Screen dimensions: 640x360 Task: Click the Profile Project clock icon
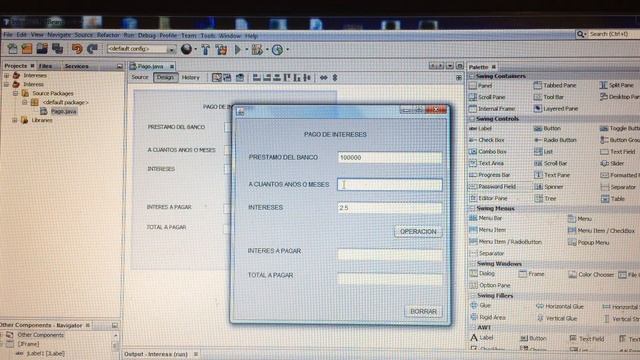pos(278,50)
